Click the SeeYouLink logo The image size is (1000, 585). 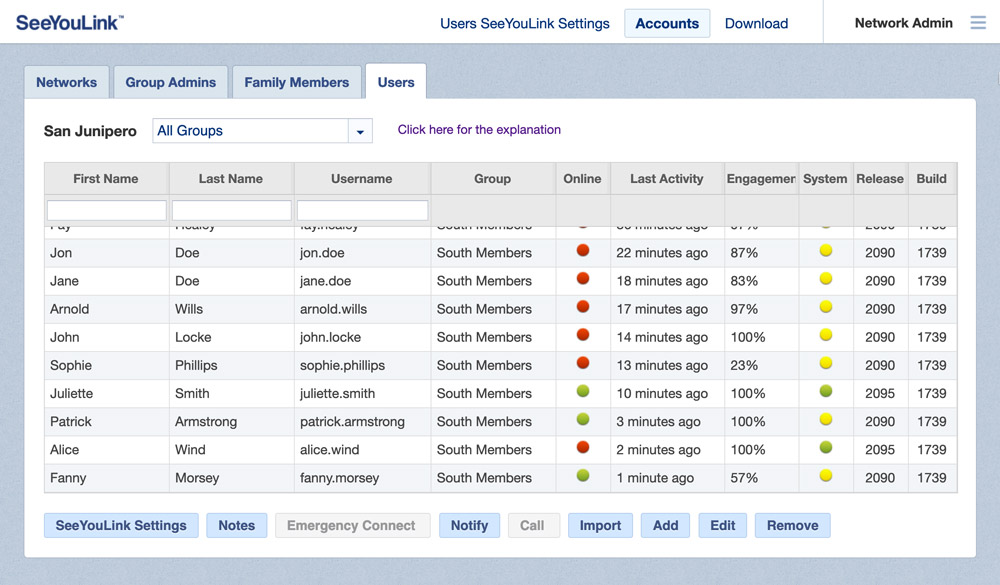tap(70, 23)
